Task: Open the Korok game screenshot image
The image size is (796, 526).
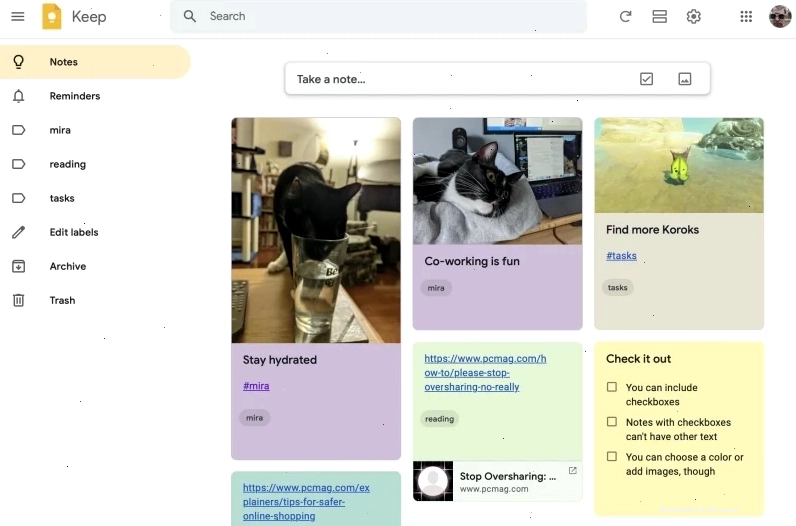Action: click(x=679, y=166)
